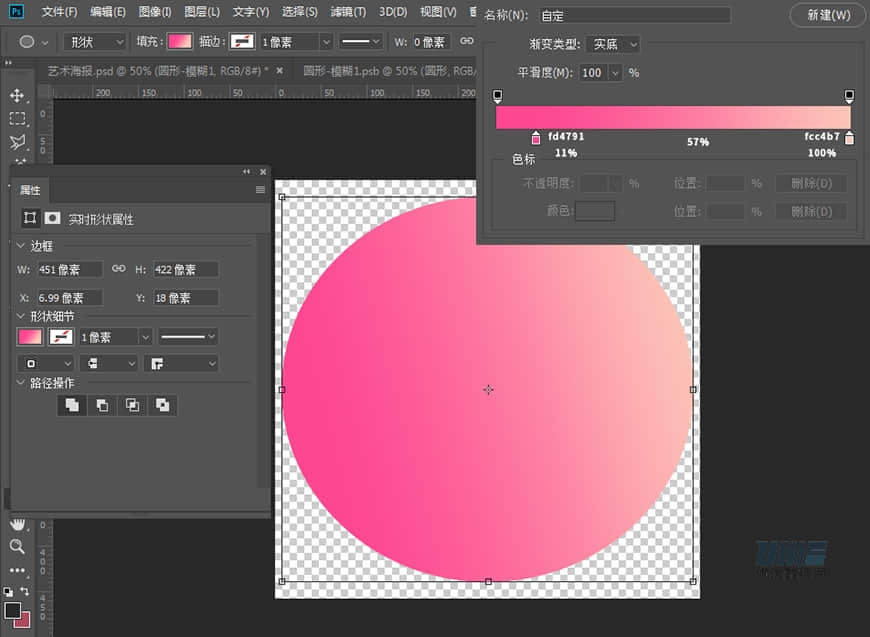Viewport: 870px width, 637px height.
Task: Click the 名称 name input field
Action: 634,16
